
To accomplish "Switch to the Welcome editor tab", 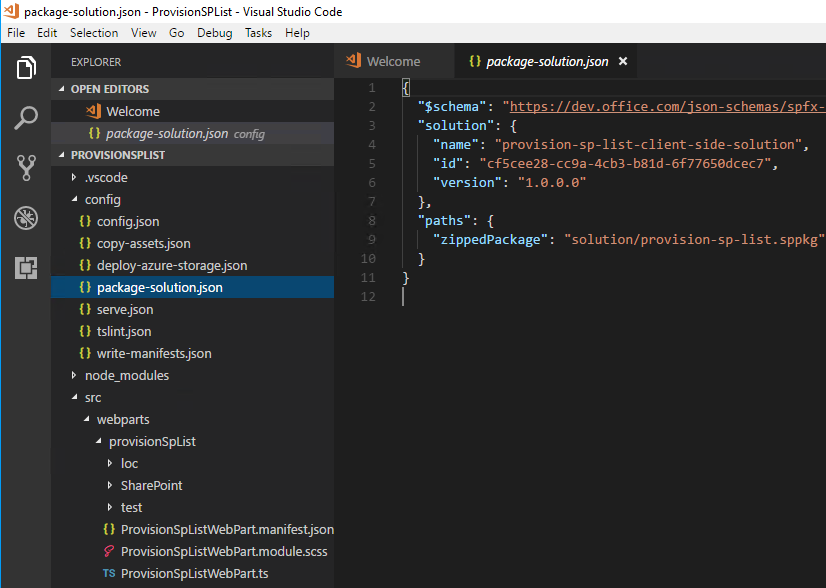I will tap(394, 61).
